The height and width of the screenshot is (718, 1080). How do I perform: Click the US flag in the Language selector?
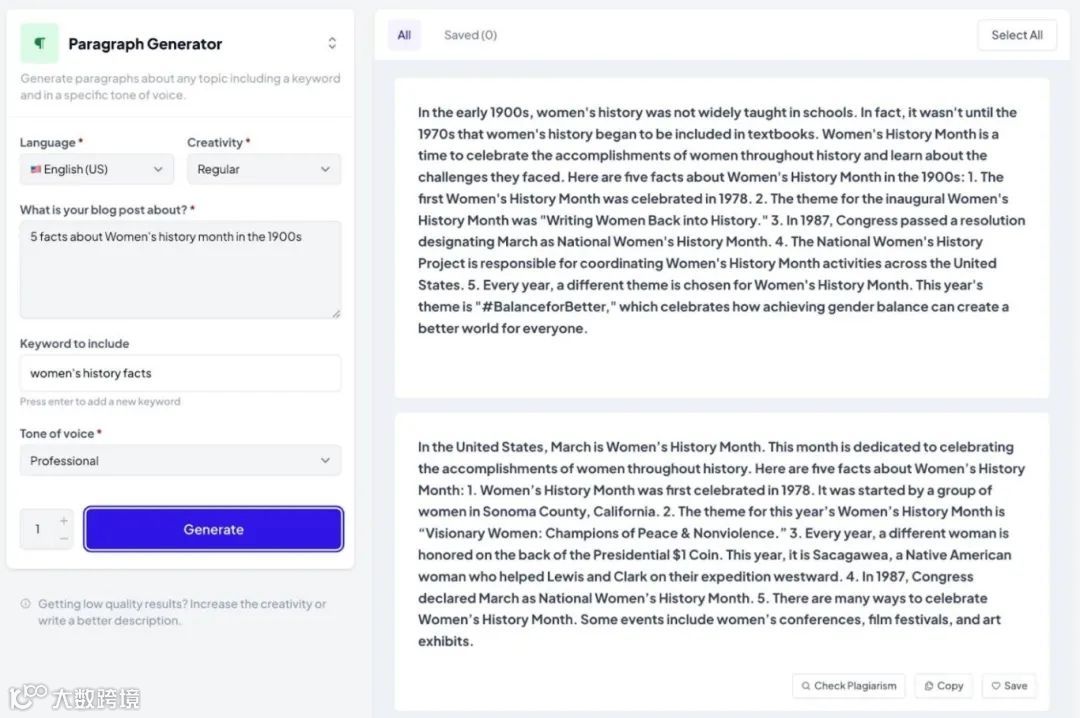[36, 169]
